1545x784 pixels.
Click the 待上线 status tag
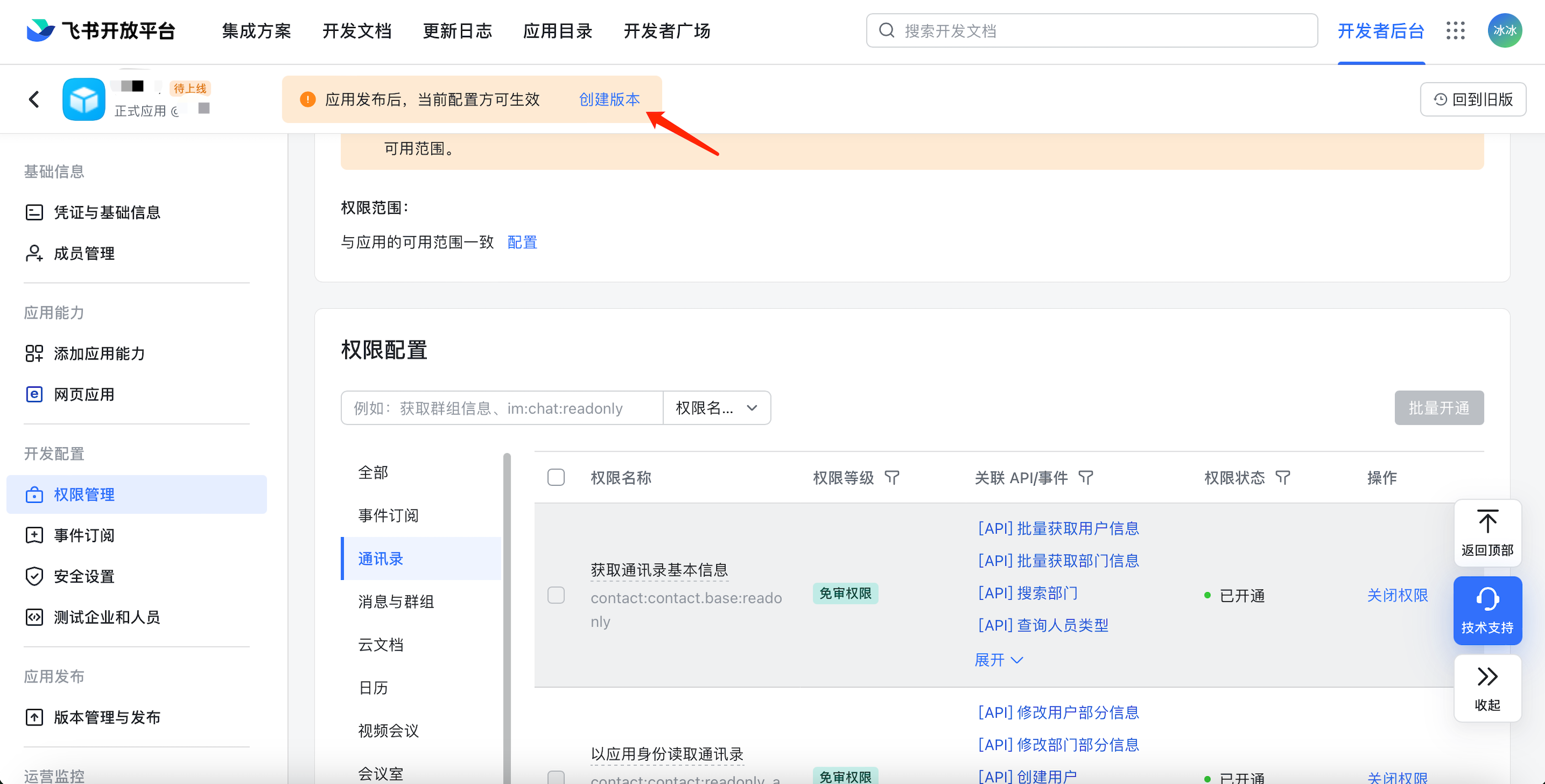pos(190,88)
